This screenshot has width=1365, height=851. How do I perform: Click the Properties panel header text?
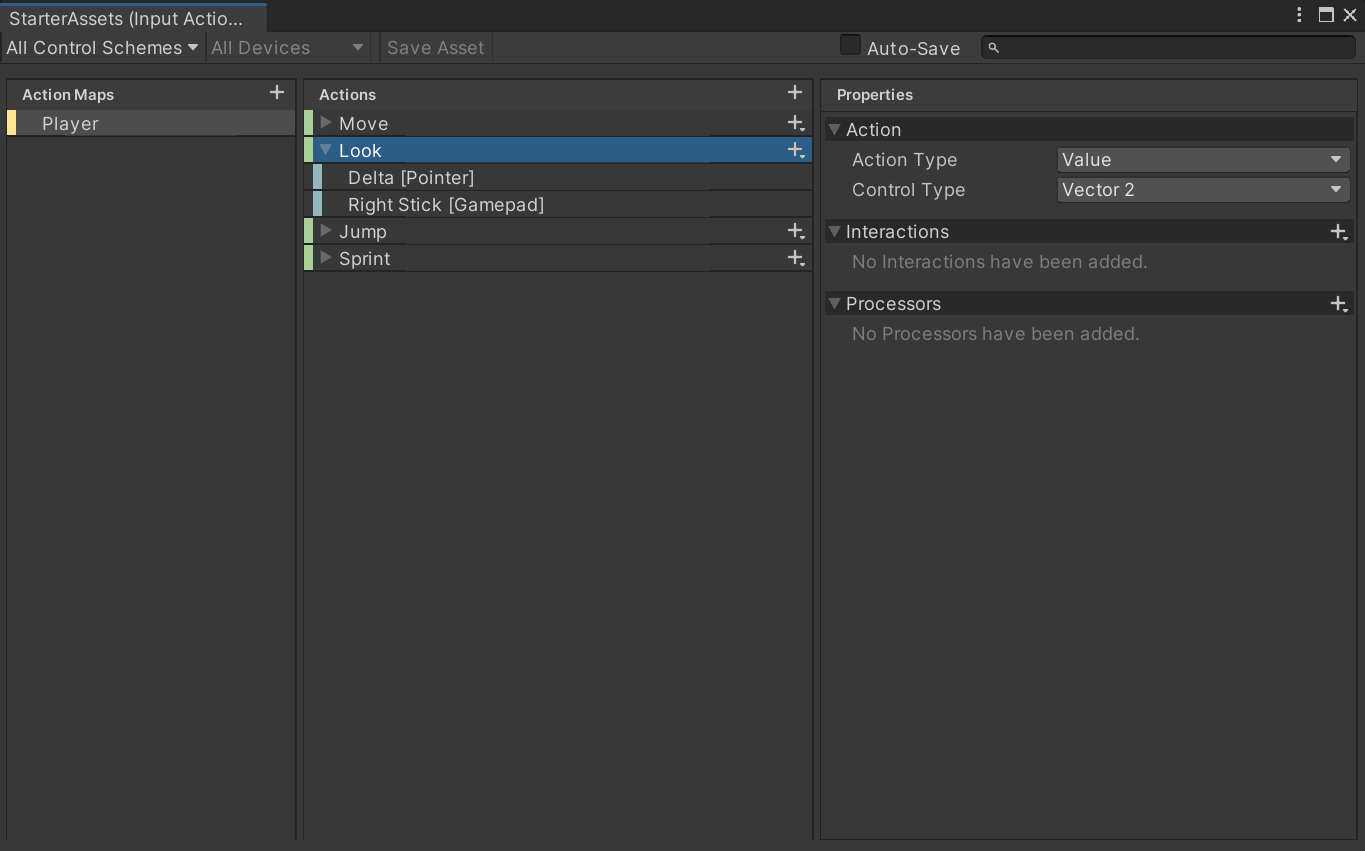click(x=875, y=95)
